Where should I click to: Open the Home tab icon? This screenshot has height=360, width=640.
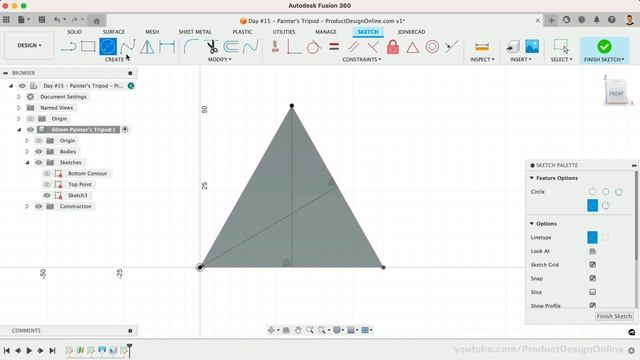click(x=96, y=21)
